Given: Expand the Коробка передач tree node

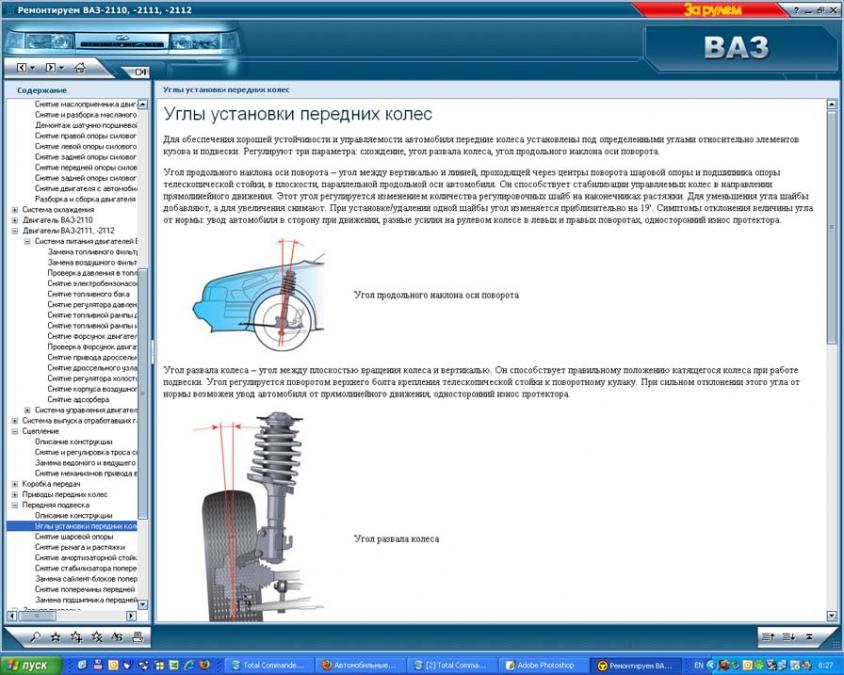Looking at the screenshot, I should pos(15,484).
